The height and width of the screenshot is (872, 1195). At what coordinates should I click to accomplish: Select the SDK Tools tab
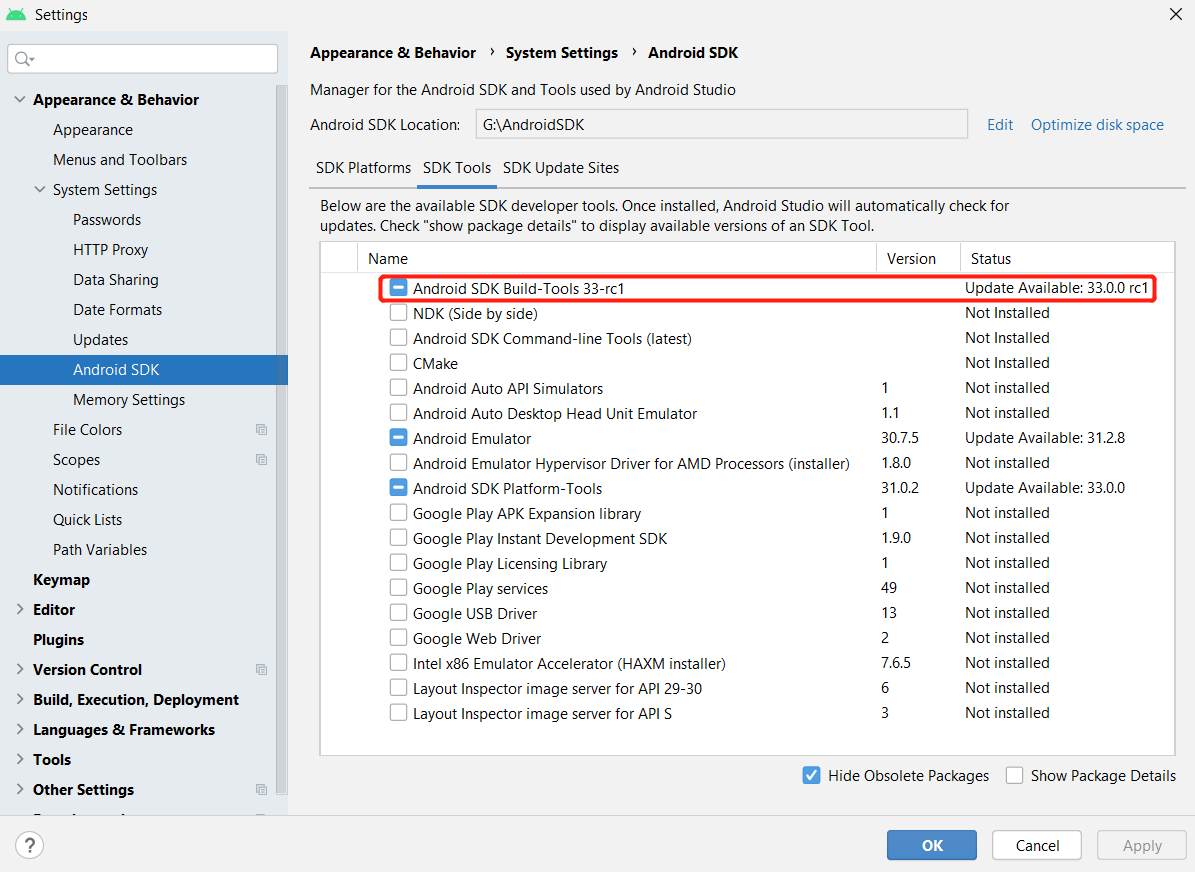457,168
